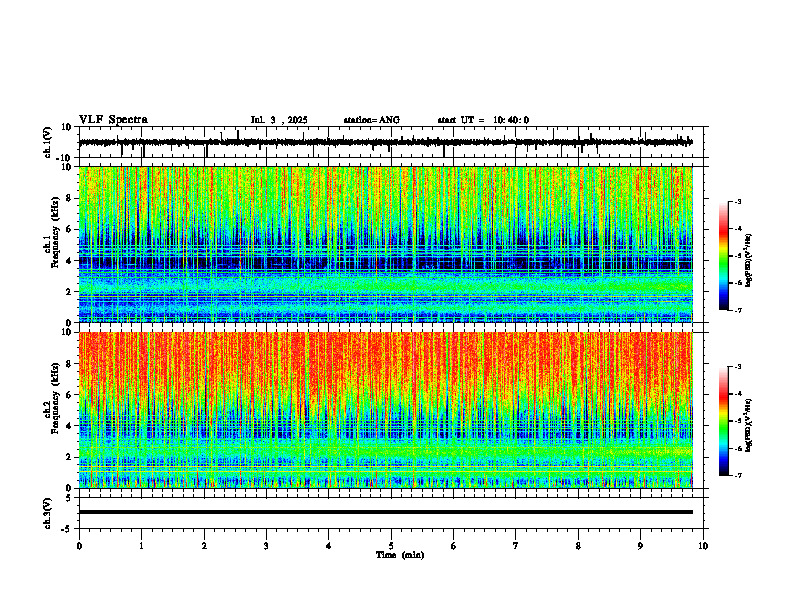Click the "VLF Spectra" plot title
The height and width of the screenshot is (612, 792).
(x=113, y=120)
